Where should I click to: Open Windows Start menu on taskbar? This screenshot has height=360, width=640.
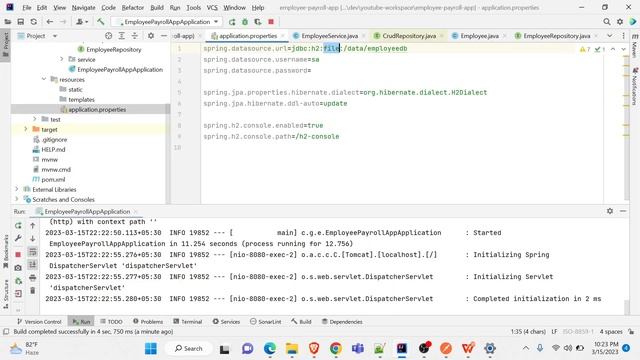click(x=151, y=348)
